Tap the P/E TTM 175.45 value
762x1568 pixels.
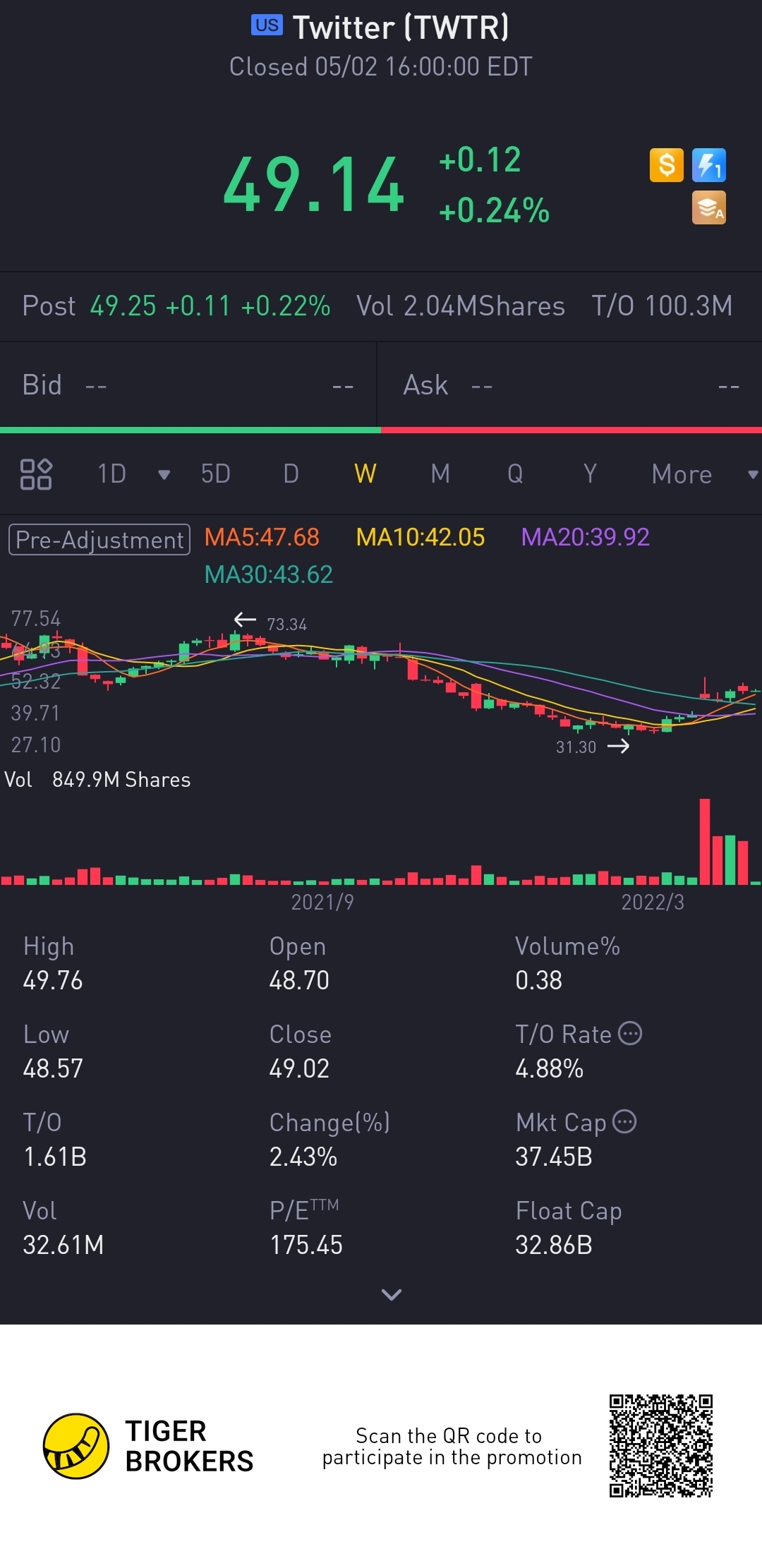pos(306,1245)
